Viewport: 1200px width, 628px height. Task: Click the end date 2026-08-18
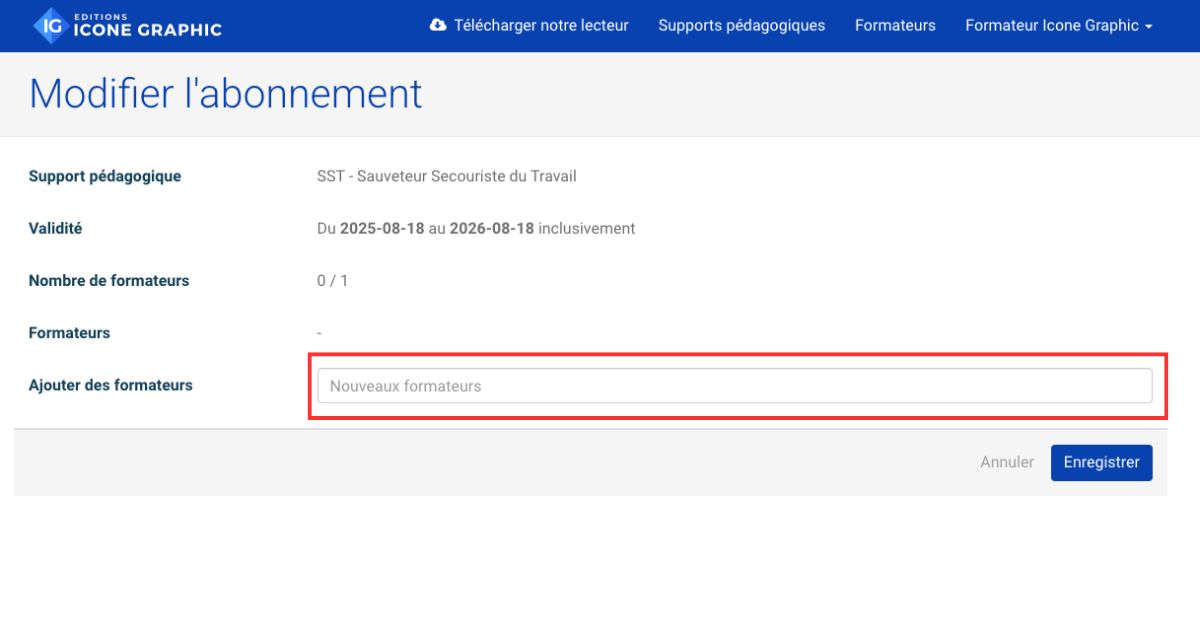(491, 228)
